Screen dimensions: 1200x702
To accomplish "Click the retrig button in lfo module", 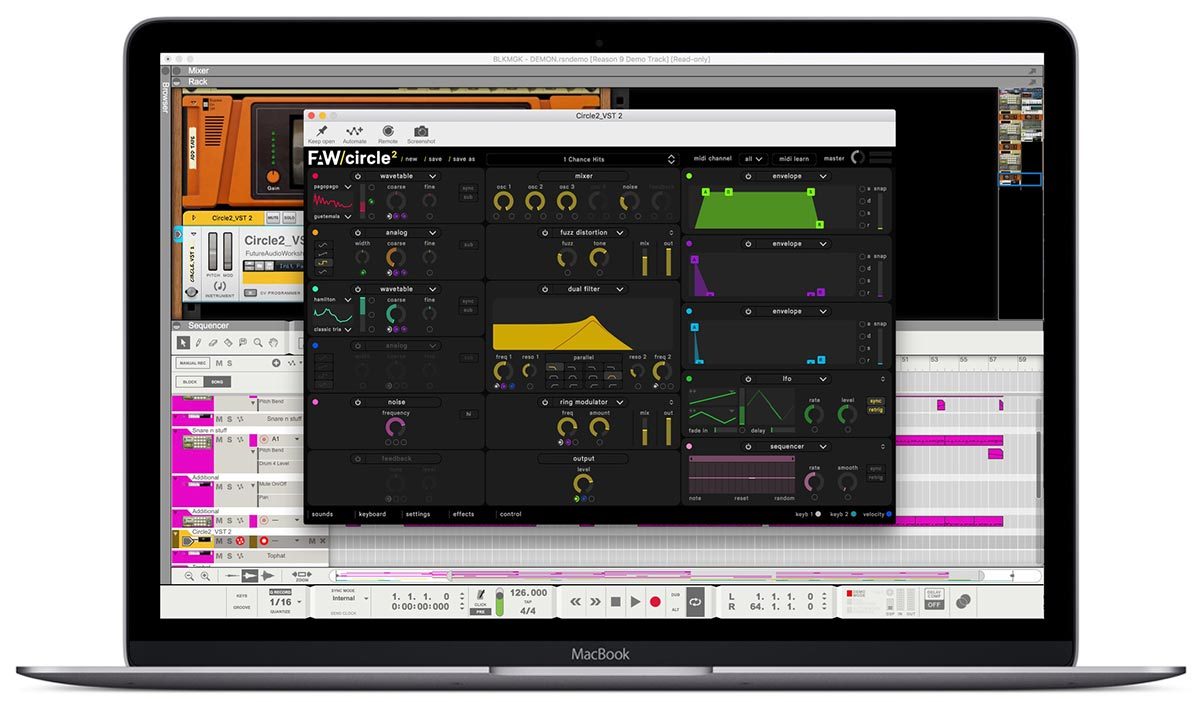I will pos(876,410).
